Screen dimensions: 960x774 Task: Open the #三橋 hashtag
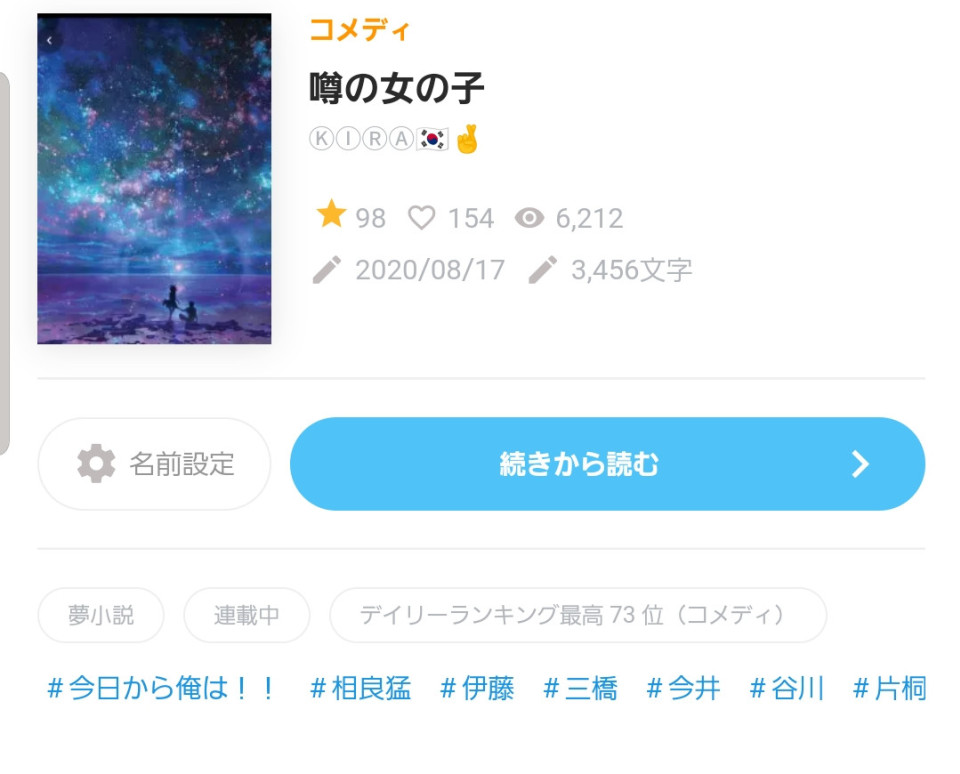point(580,688)
